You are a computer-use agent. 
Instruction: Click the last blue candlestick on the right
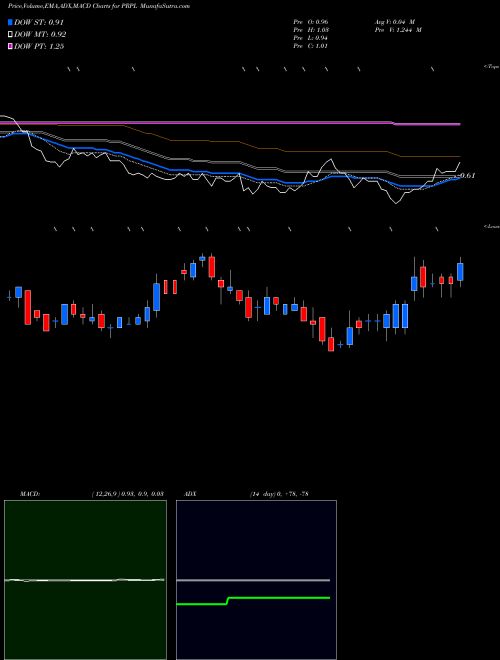click(460, 272)
